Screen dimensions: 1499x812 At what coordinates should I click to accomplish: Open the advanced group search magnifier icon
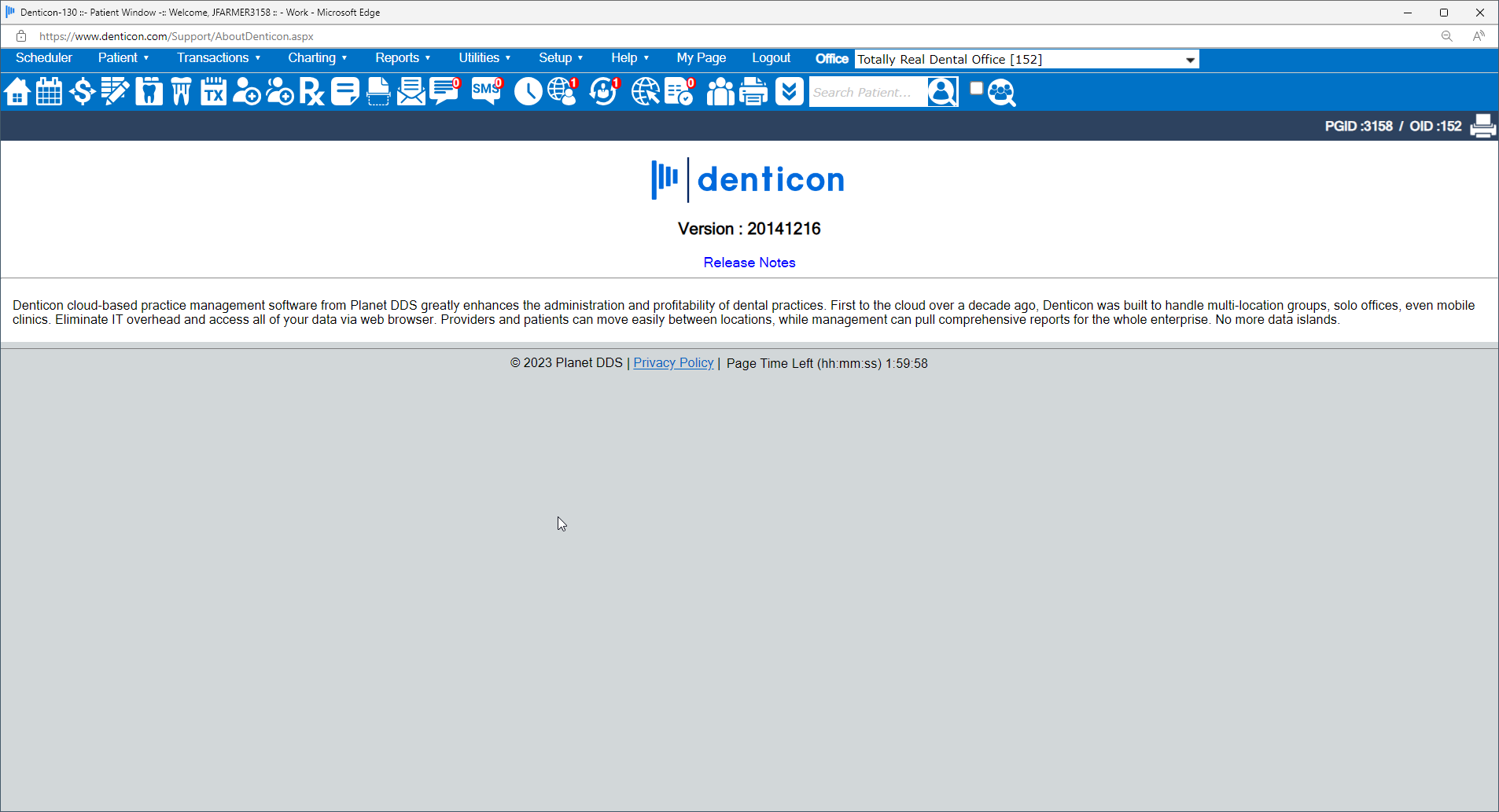click(1002, 93)
